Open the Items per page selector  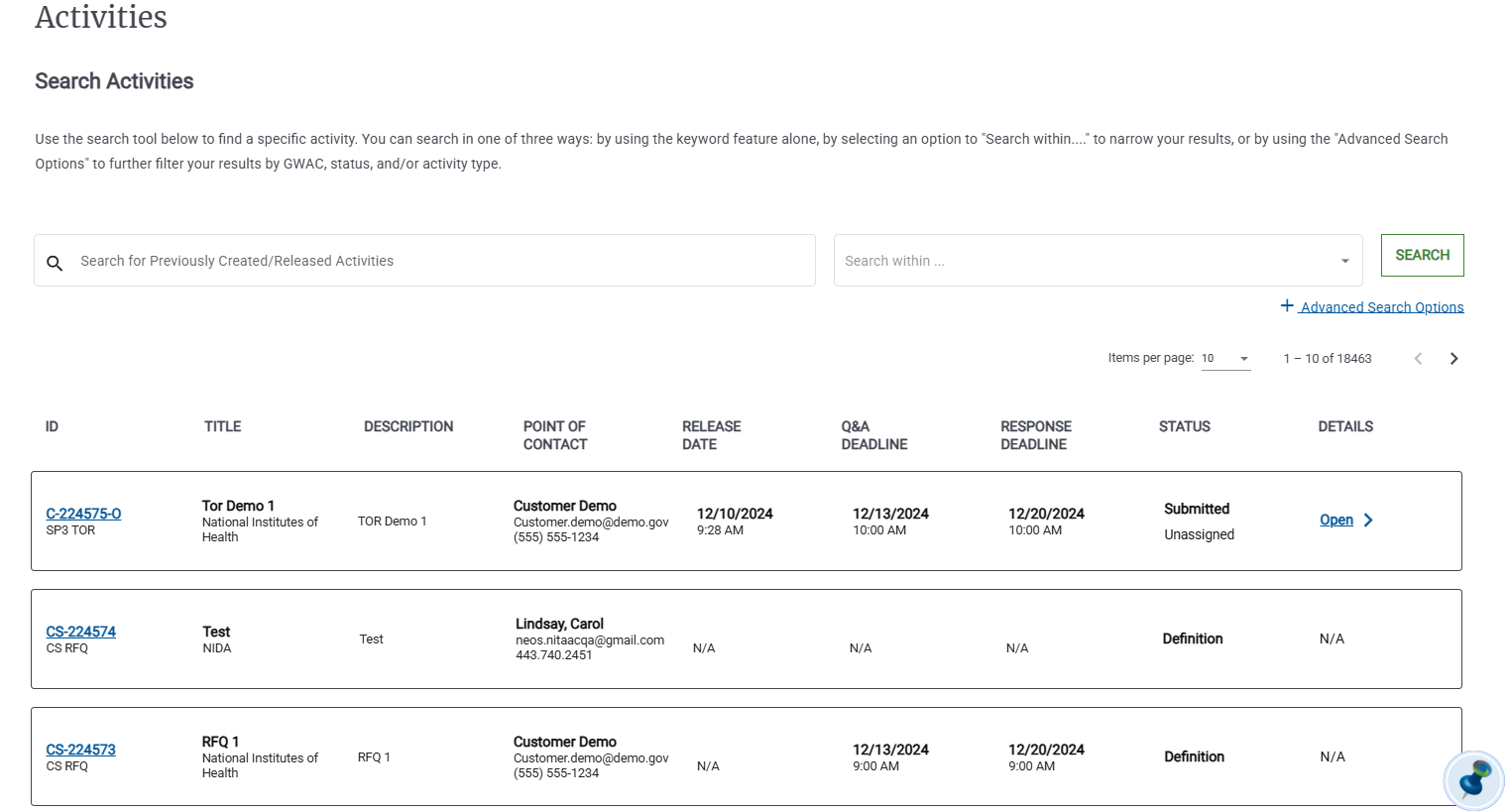pyautogui.click(x=1226, y=358)
